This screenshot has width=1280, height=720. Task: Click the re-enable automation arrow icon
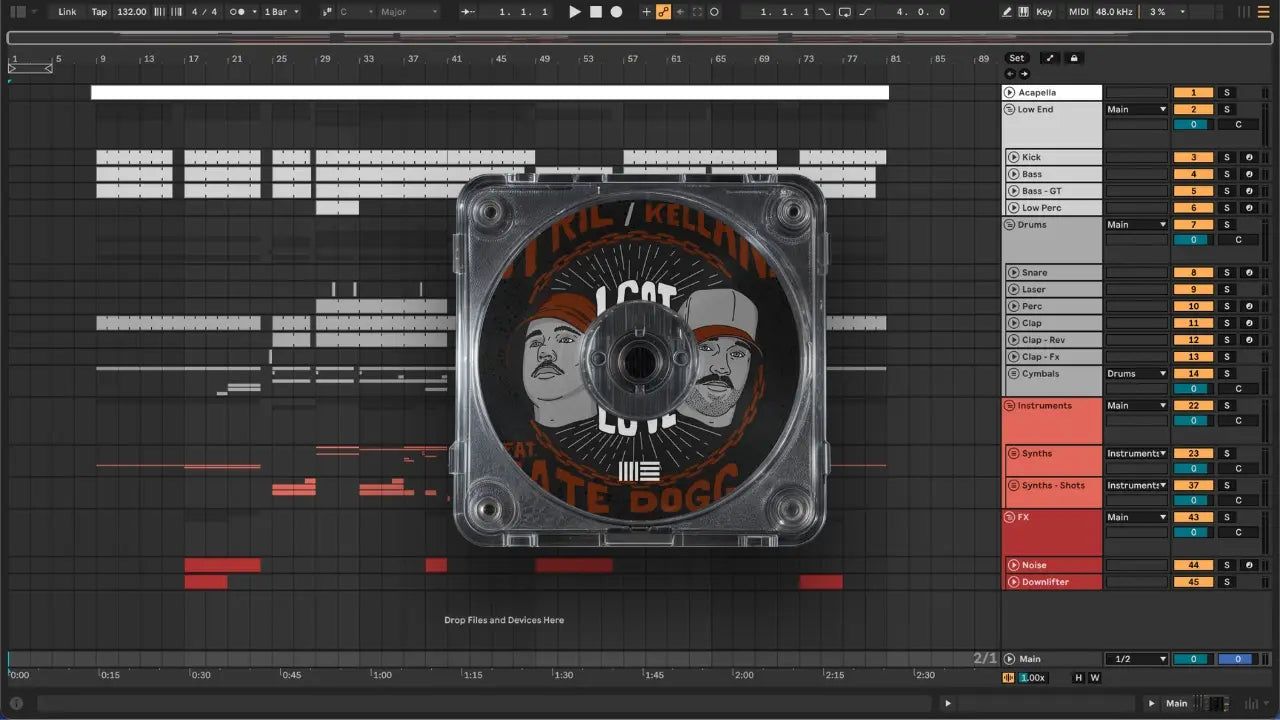point(680,12)
